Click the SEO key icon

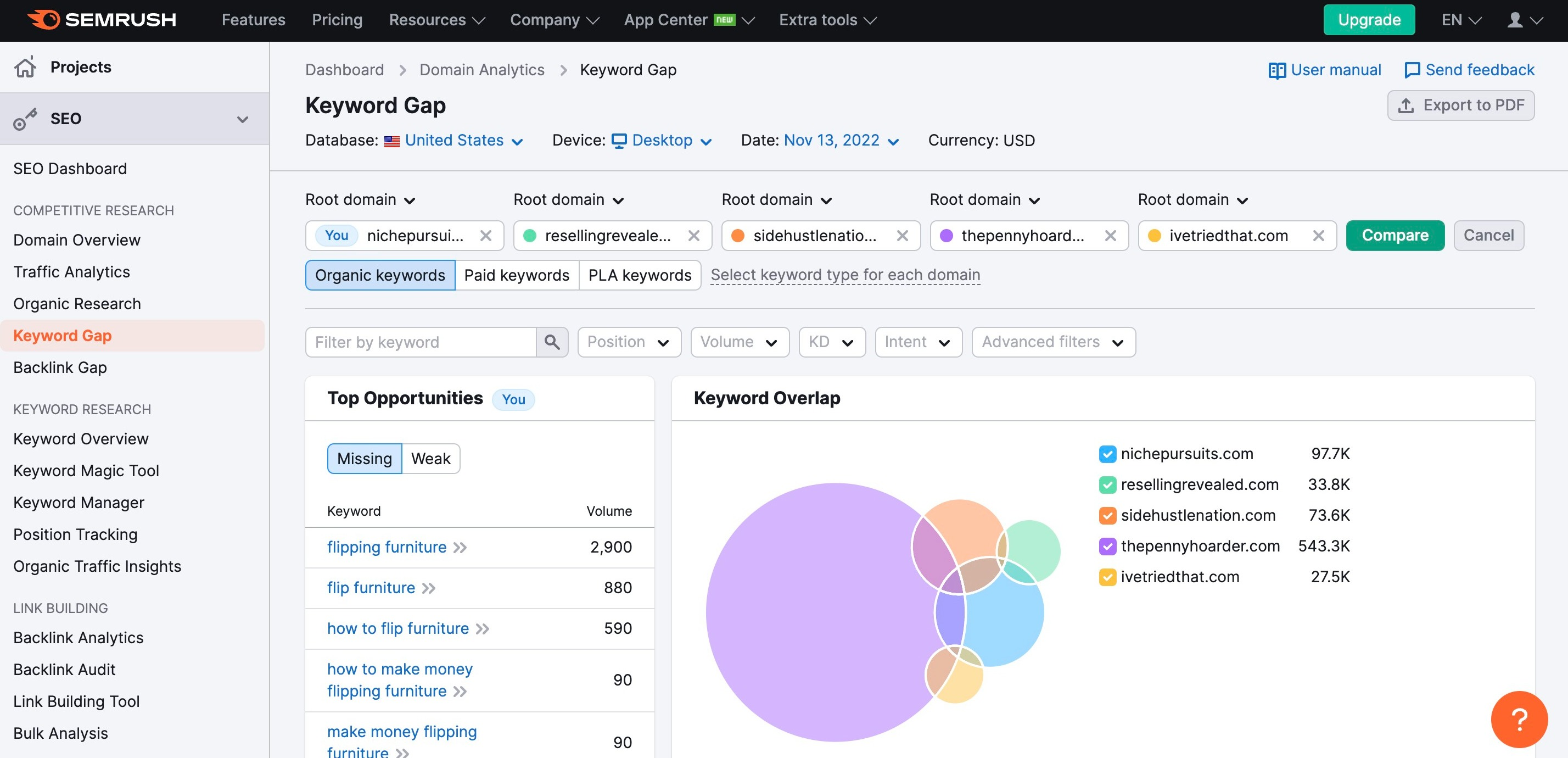[x=25, y=119]
